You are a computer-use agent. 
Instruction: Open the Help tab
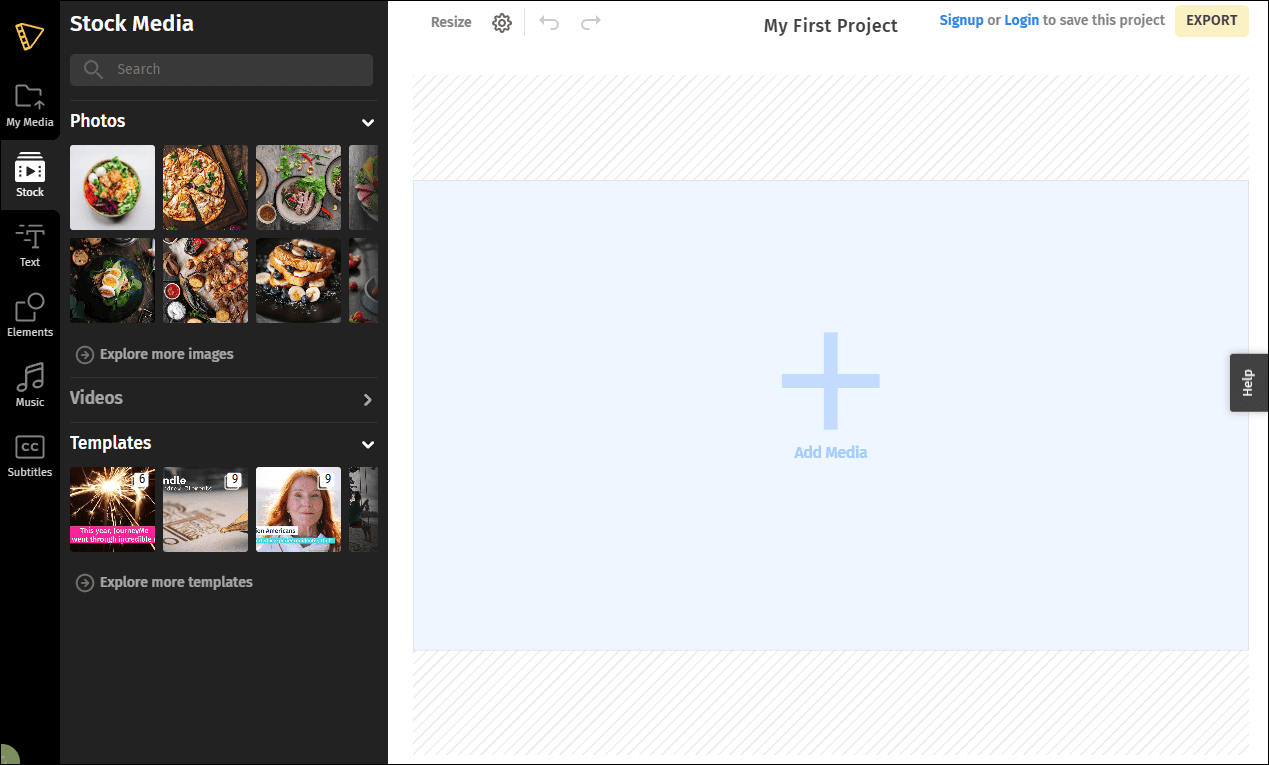(x=1248, y=382)
